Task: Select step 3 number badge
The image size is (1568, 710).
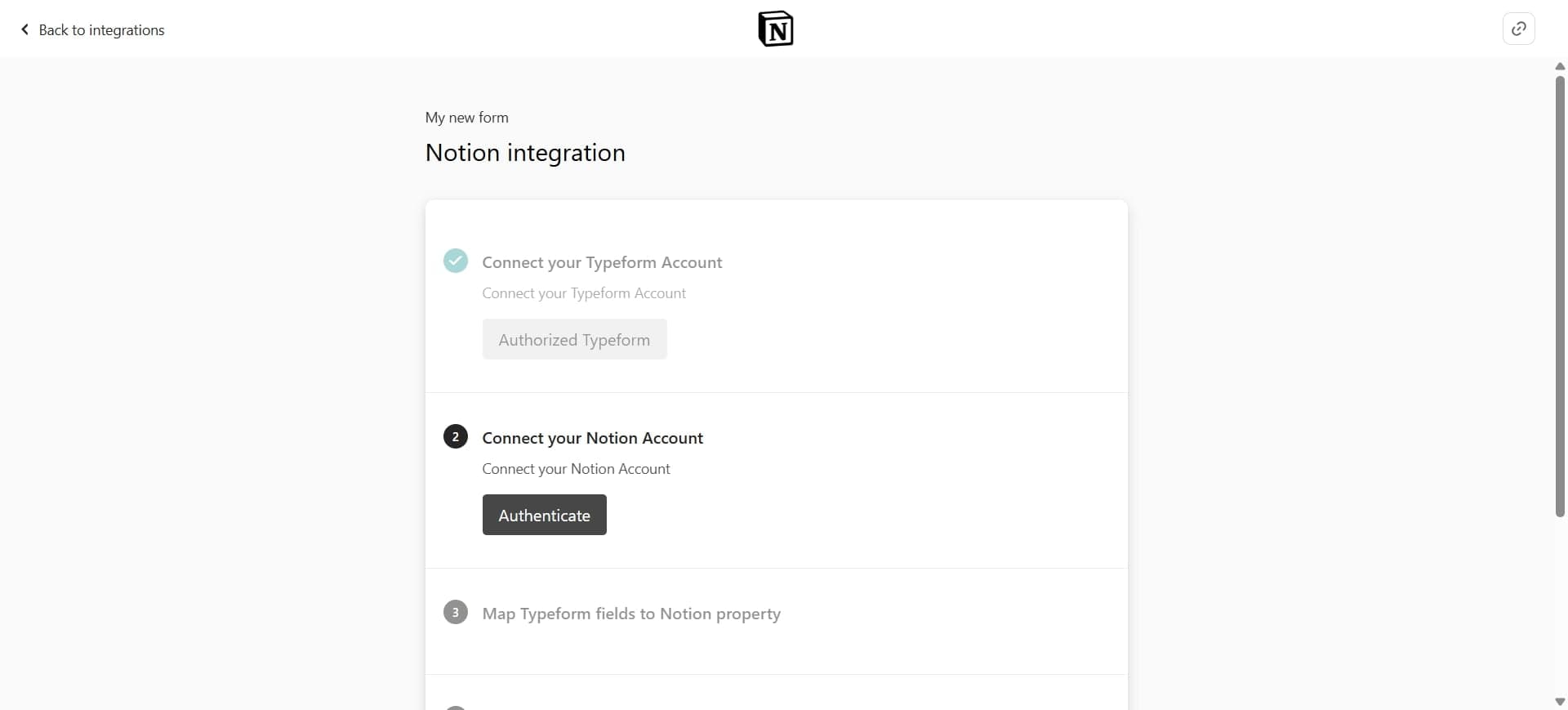Action: [456, 612]
